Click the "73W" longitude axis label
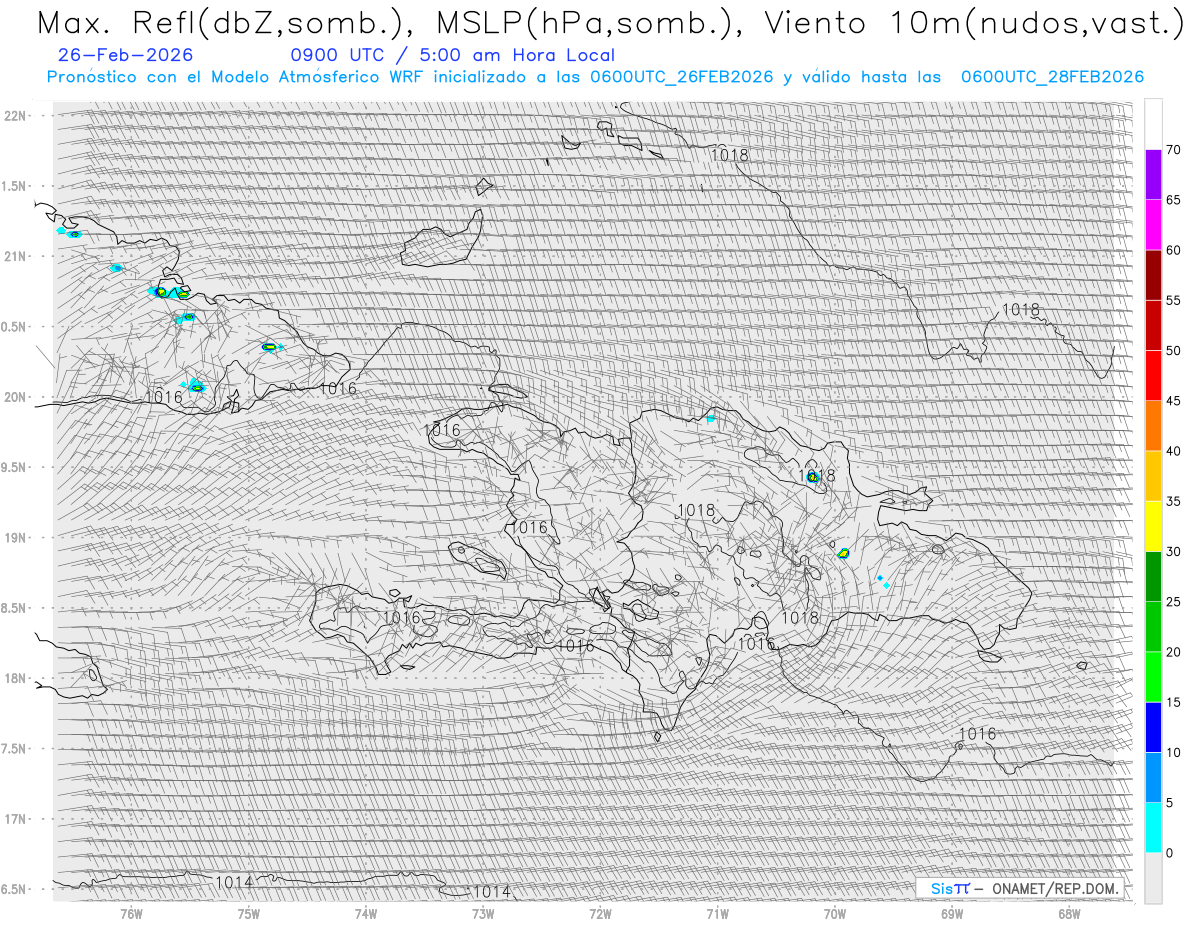The height and width of the screenshot is (927, 1200). tap(483, 913)
